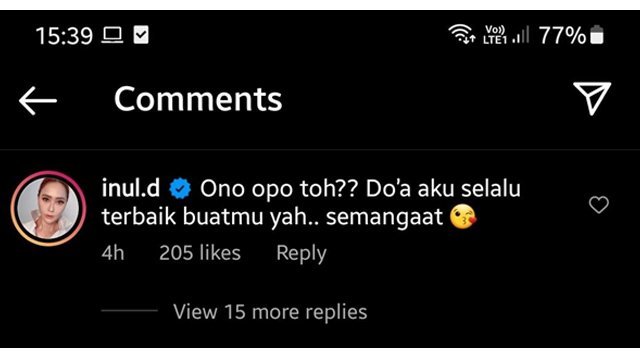Tap the kissing face emoji
The width and height of the screenshot is (640, 360).
[x=463, y=217]
